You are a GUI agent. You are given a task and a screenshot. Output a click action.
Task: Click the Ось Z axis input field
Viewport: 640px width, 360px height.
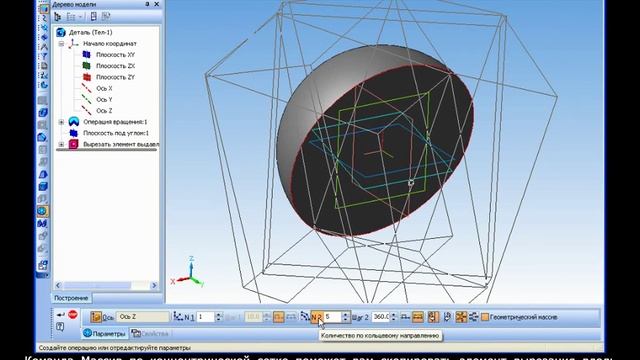[142, 317]
